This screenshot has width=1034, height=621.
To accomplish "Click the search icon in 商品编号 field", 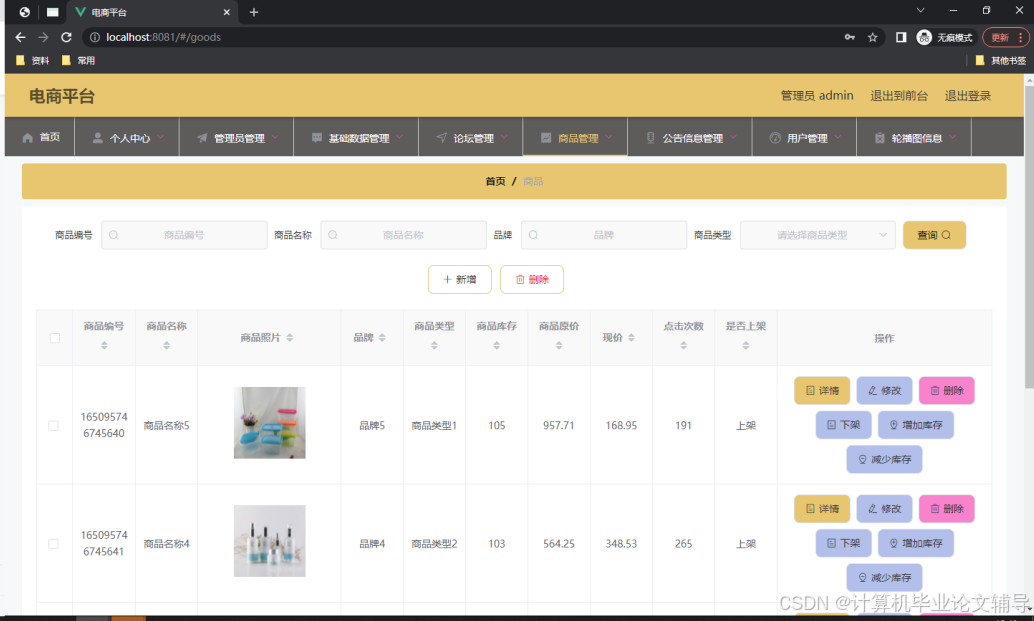I will point(113,235).
